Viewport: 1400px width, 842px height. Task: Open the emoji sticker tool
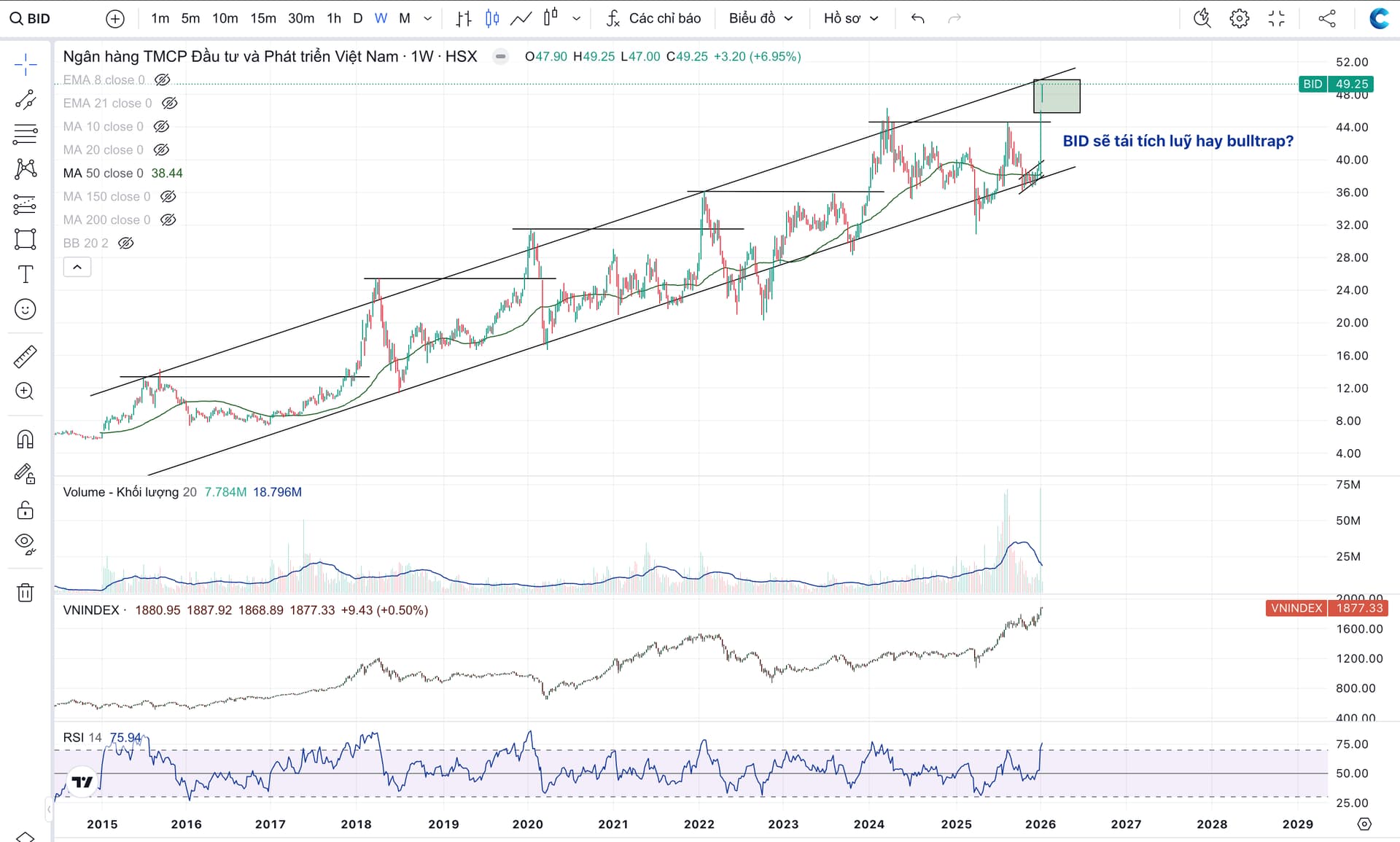point(26,310)
